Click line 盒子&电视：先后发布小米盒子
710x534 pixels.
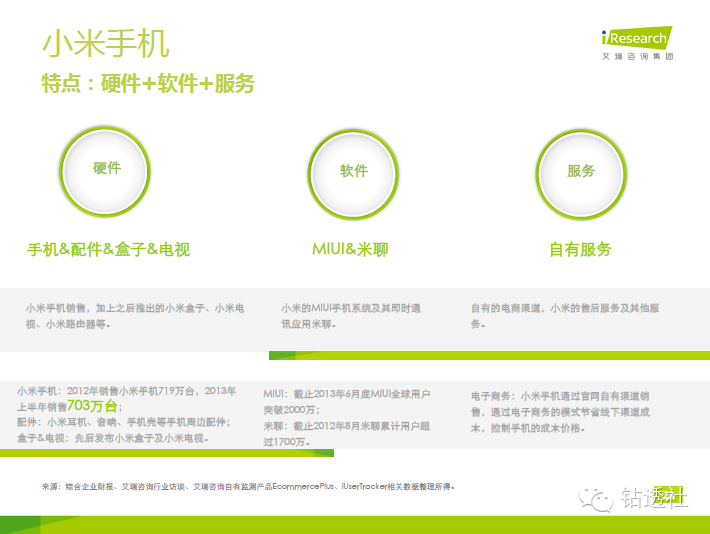(113, 438)
